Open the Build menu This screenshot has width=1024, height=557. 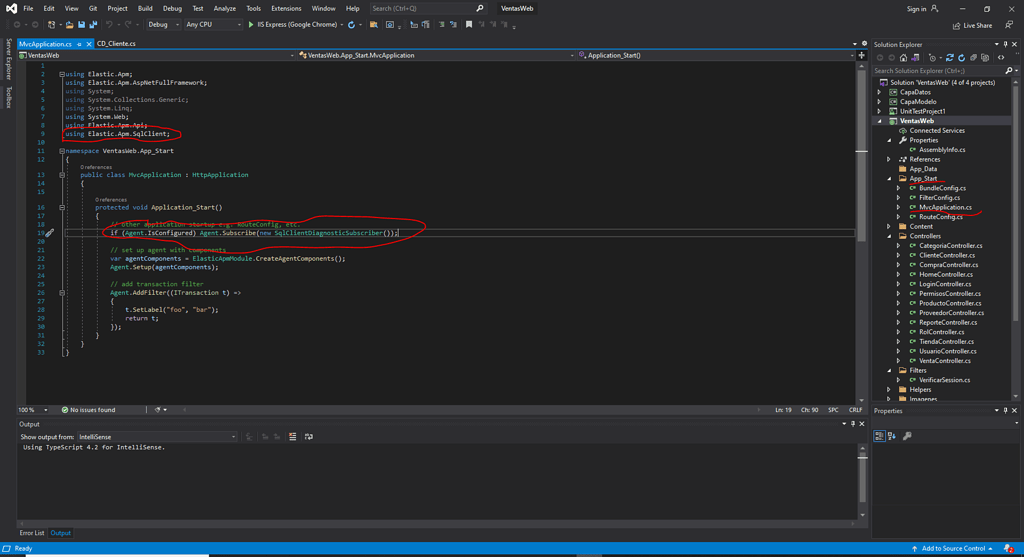tap(145, 8)
